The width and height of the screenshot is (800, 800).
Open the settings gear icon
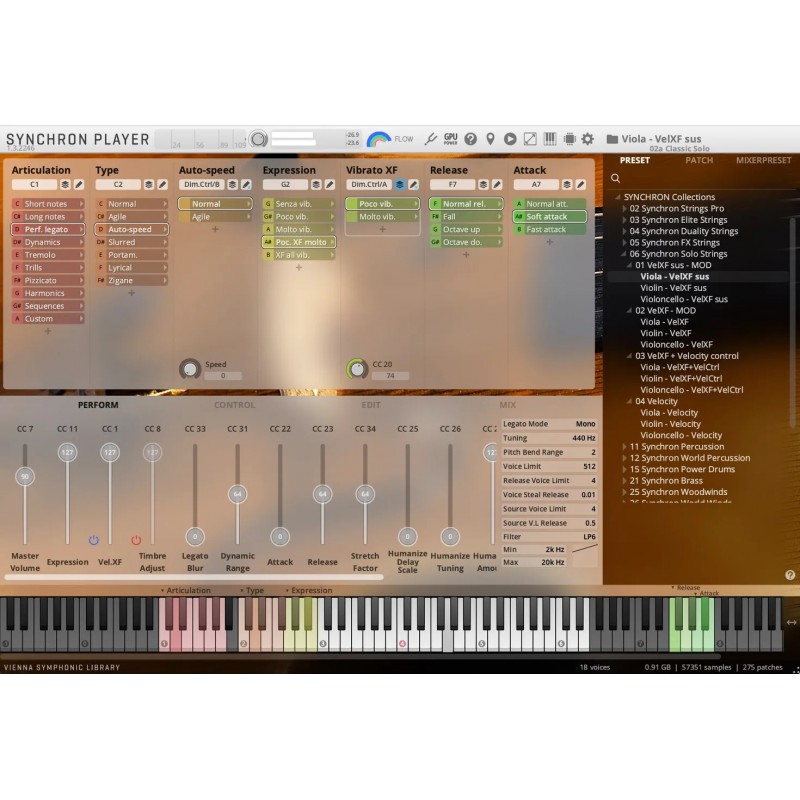(588, 139)
